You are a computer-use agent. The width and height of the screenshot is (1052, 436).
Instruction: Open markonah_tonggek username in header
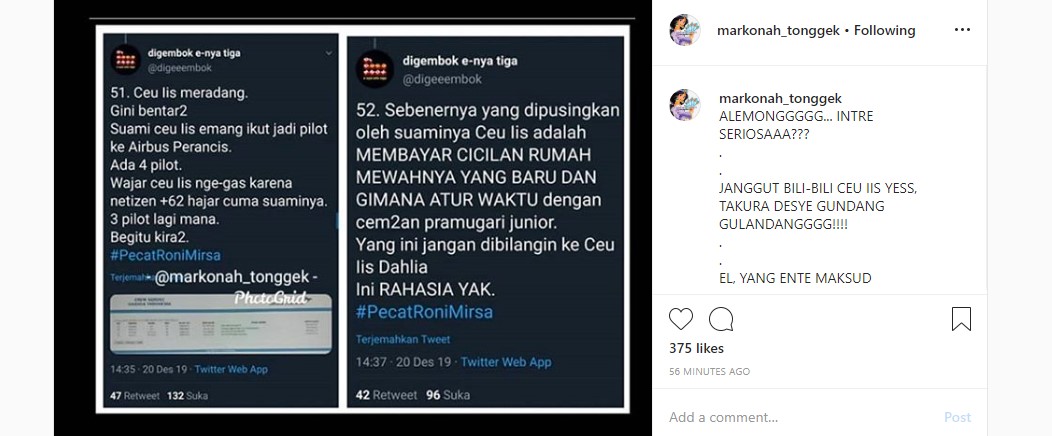tap(778, 30)
